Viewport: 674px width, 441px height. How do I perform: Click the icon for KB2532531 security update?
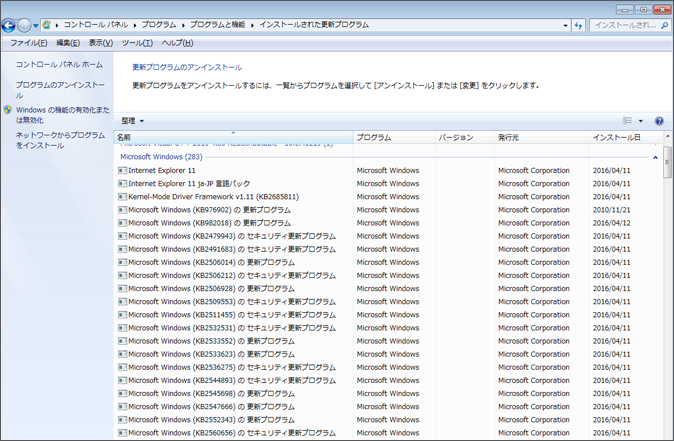[123, 328]
